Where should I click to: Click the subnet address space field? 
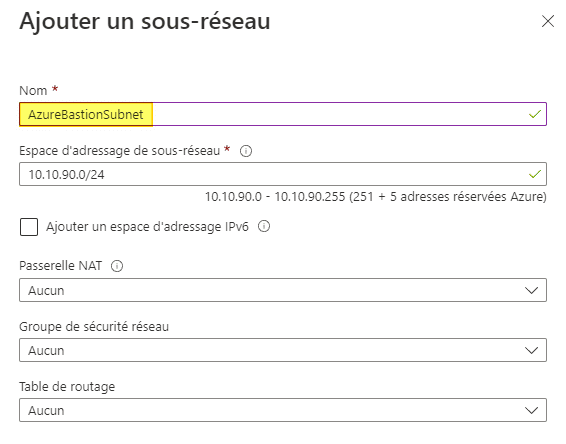pyautogui.click(x=283, y=174)
